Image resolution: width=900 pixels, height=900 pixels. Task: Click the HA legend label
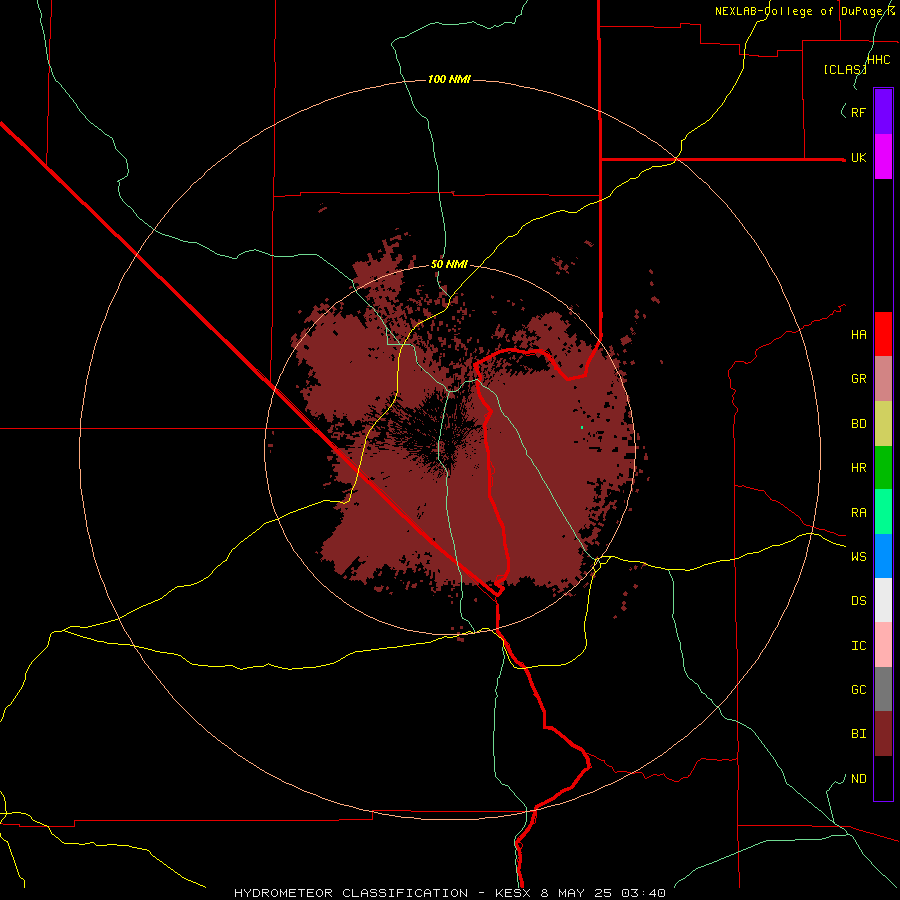858,335
